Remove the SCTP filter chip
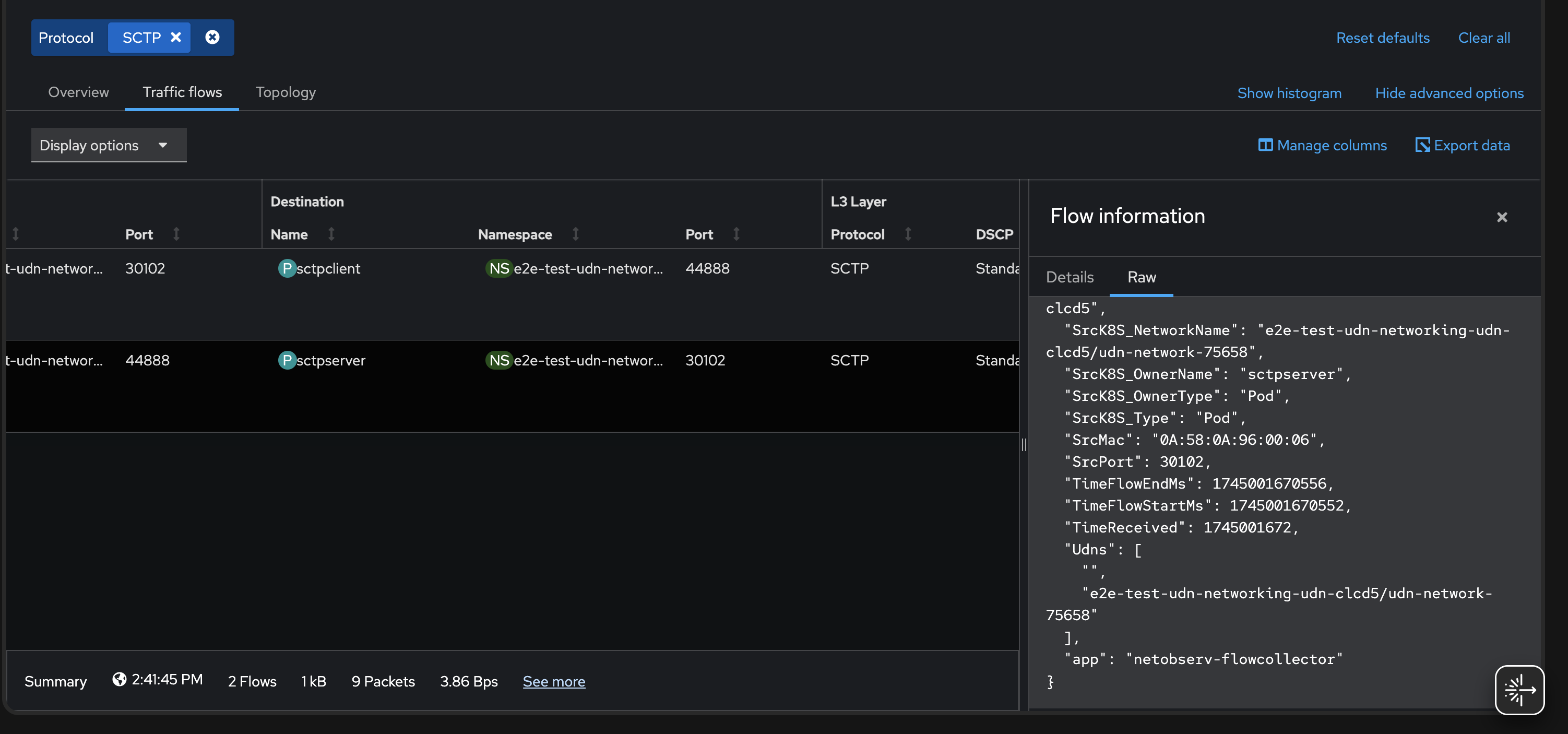Image resolution: width=1568 pixels, height=734 pixels. tap(176, 38)
